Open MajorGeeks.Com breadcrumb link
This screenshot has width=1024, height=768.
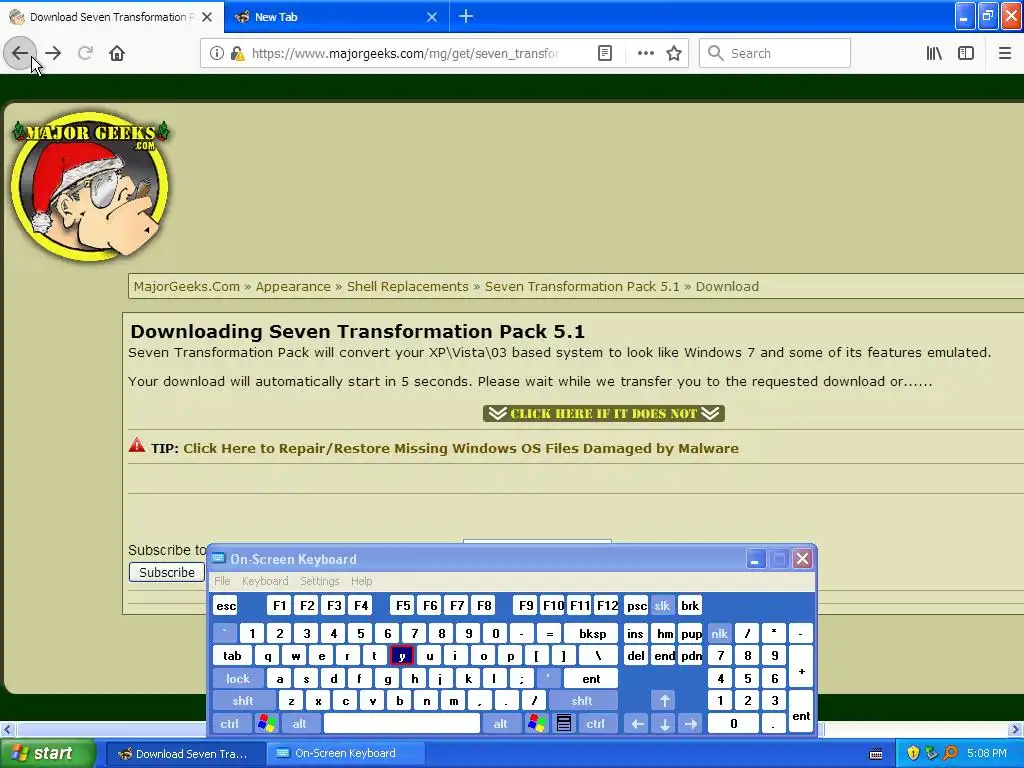(186, 287)
